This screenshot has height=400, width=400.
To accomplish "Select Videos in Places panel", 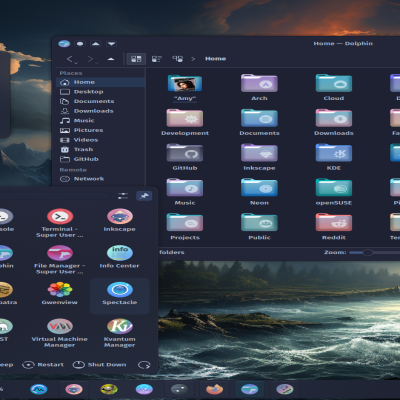I will [101, 140].
